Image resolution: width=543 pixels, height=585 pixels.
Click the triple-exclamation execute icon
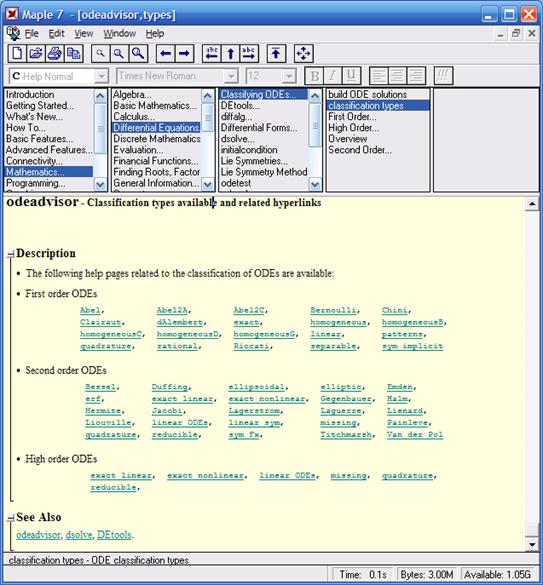(x=443, y=76)
